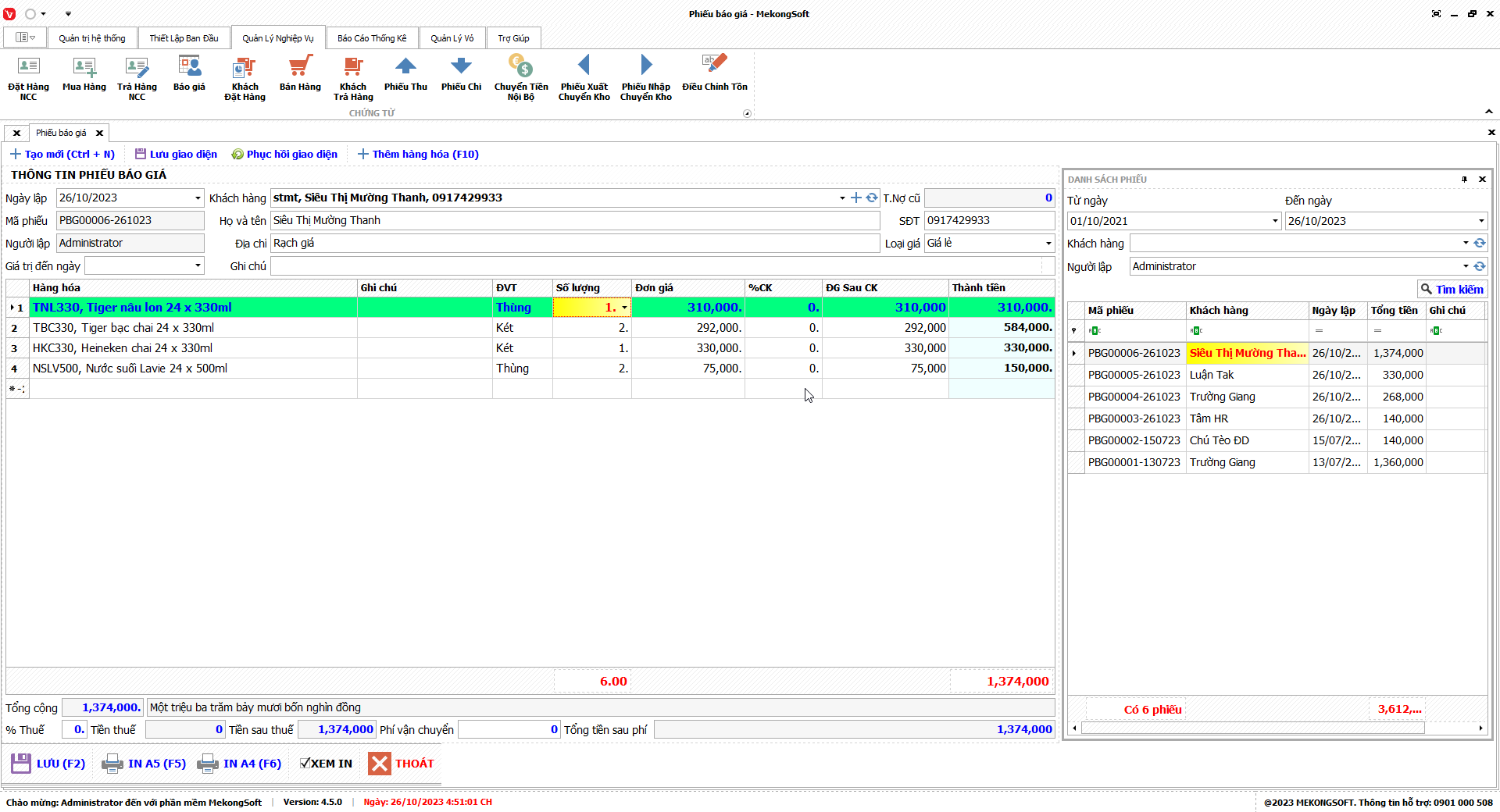This screenshot has width=1500, height=812.
Task: Open the Quản trị hệ thống tab
Action: 92,38
